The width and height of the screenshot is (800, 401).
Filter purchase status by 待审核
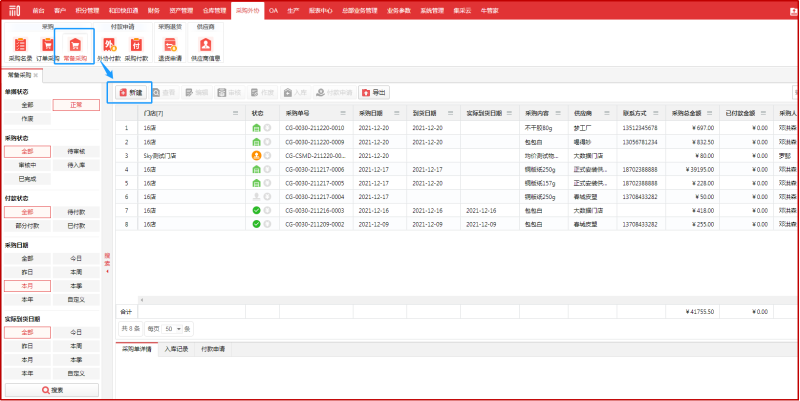tap(75, 151)
